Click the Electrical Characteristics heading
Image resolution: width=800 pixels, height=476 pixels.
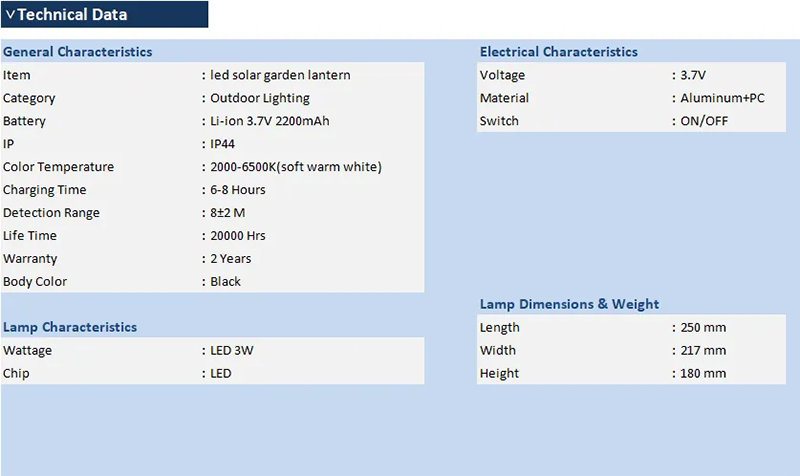(559, 52)
